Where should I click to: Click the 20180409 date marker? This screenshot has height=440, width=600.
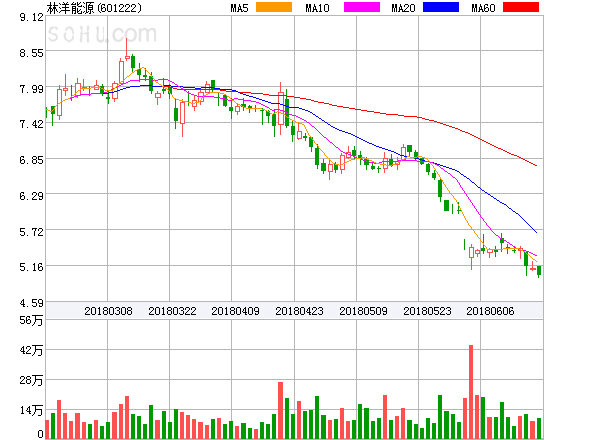click(x=236, y=311)
